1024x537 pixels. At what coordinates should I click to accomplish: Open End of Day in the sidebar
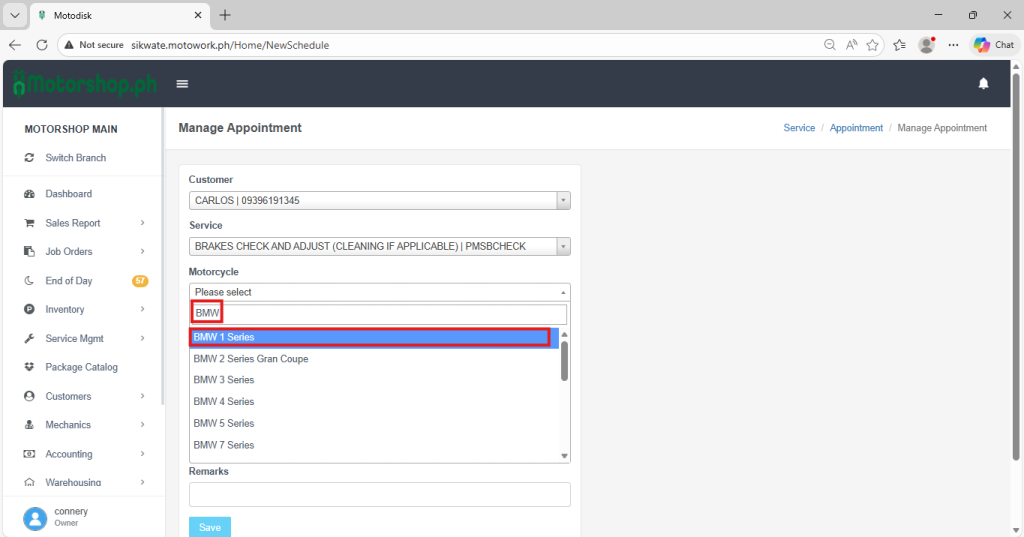(x=68, y=281)
